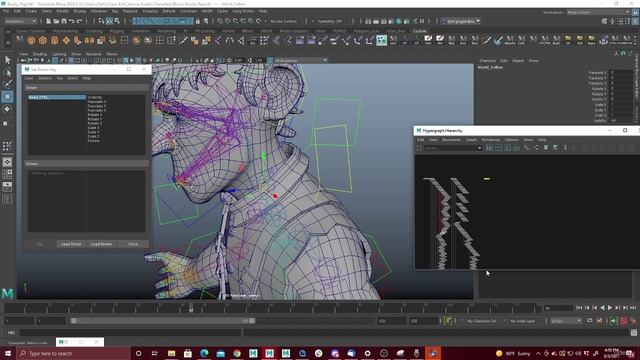Play the animation backward

tap(602, 308)
